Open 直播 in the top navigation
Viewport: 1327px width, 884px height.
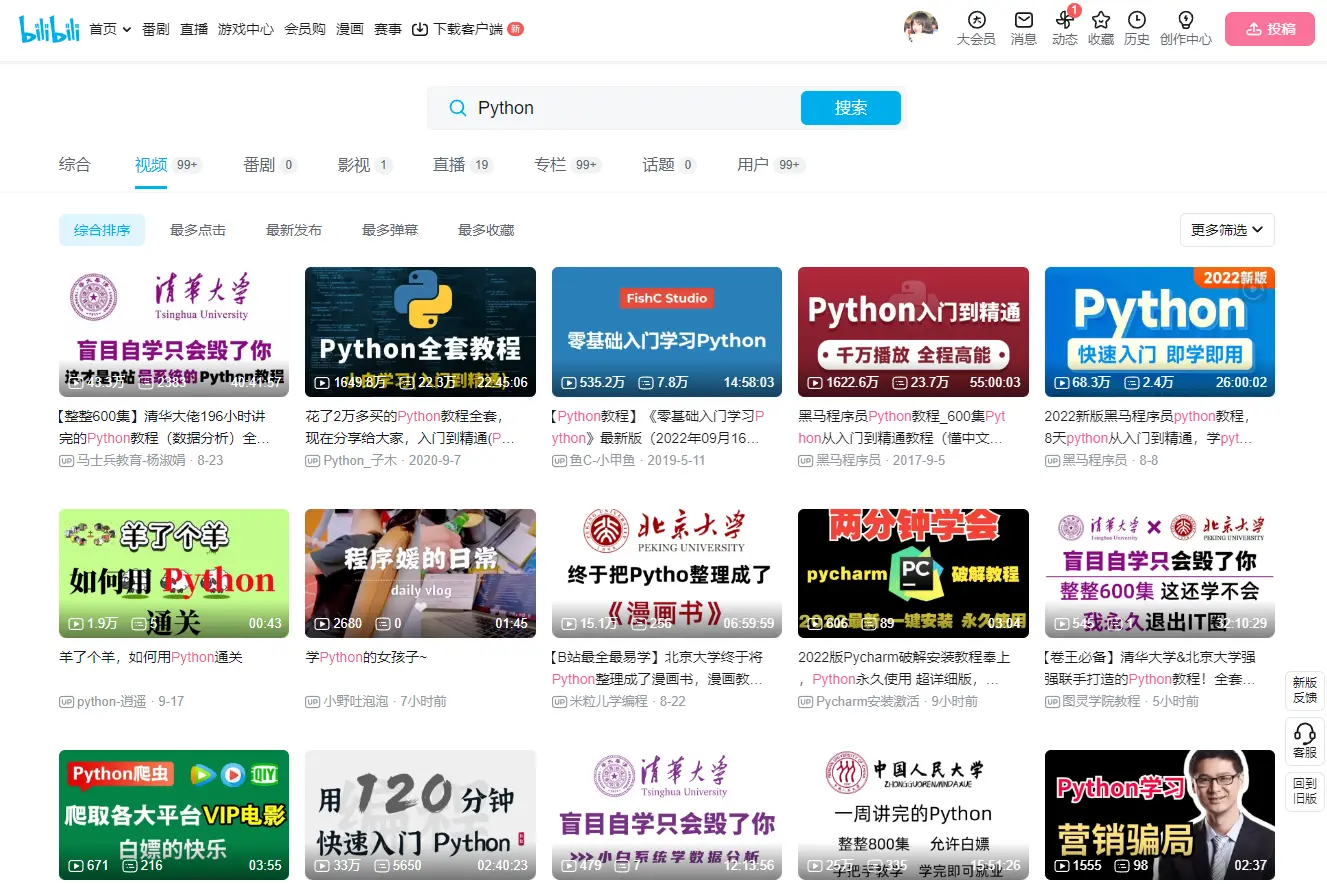pyautogui.click(x=194, y=29)
